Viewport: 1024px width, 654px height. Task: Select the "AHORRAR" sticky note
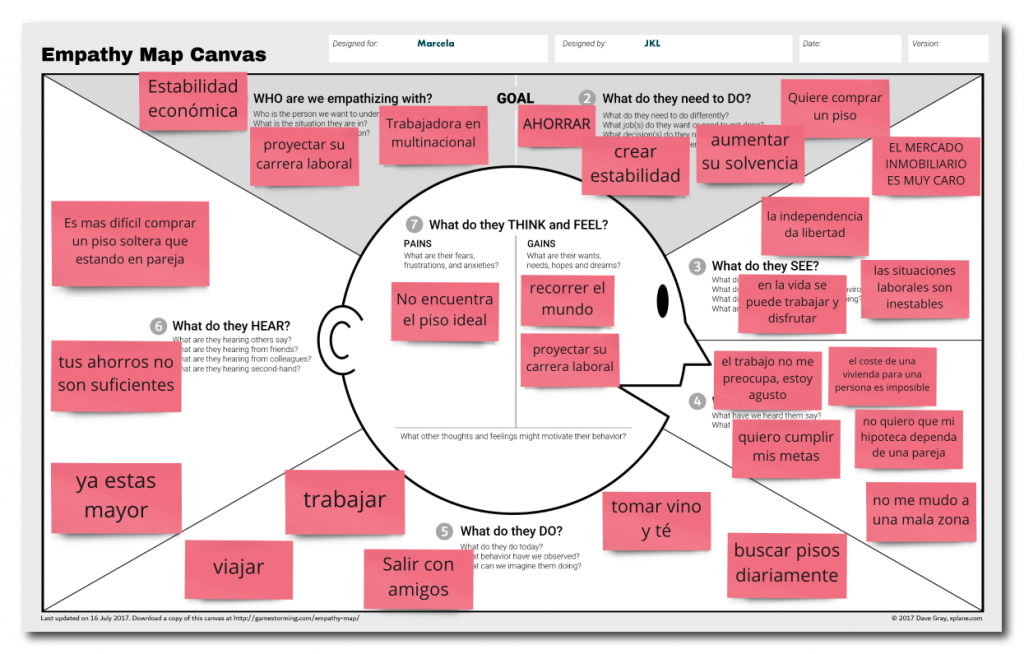pos(556,125)
